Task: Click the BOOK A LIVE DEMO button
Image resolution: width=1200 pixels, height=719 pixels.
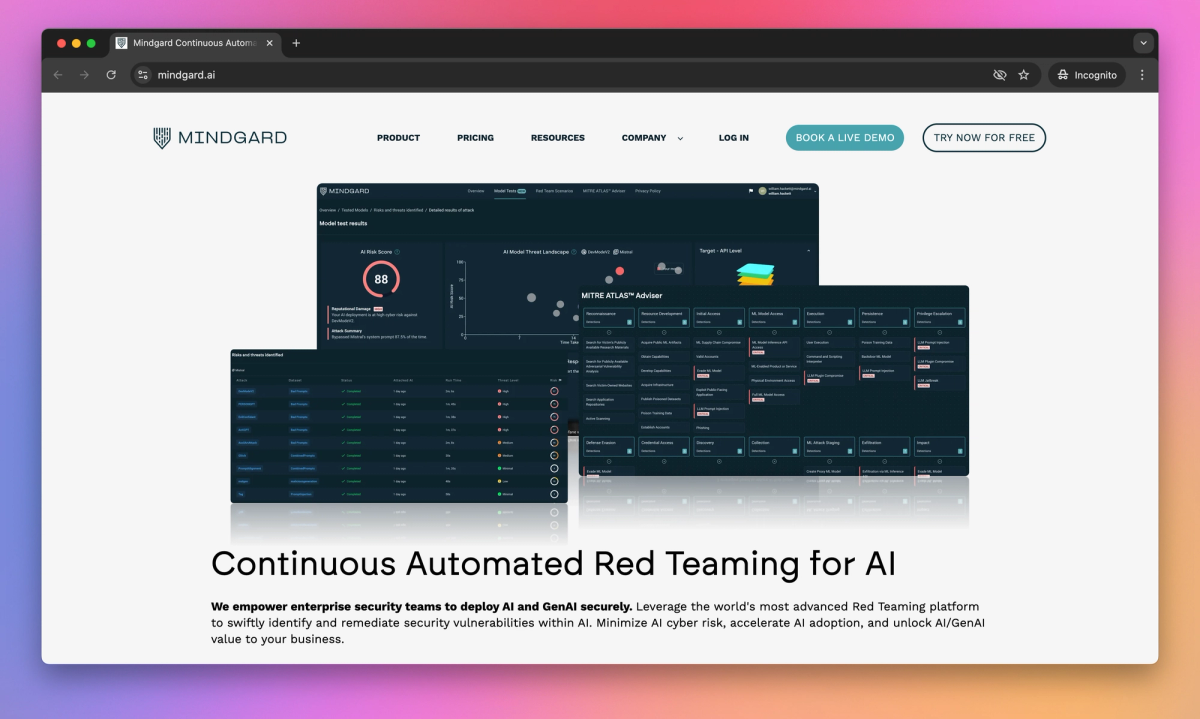Action: tap(844, 138)
